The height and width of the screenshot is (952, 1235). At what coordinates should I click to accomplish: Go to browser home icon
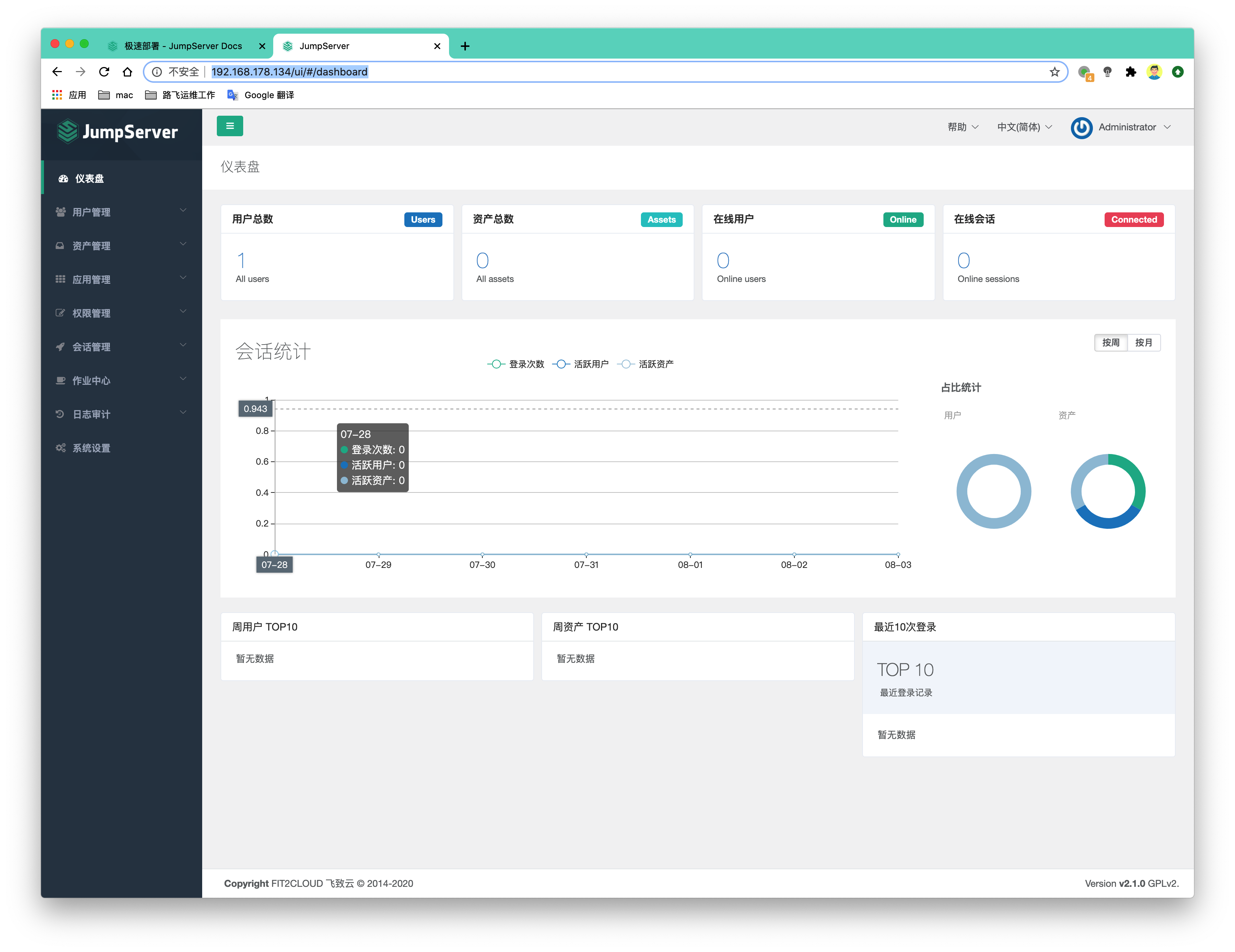pyautogui.click(x=128, y=72)
